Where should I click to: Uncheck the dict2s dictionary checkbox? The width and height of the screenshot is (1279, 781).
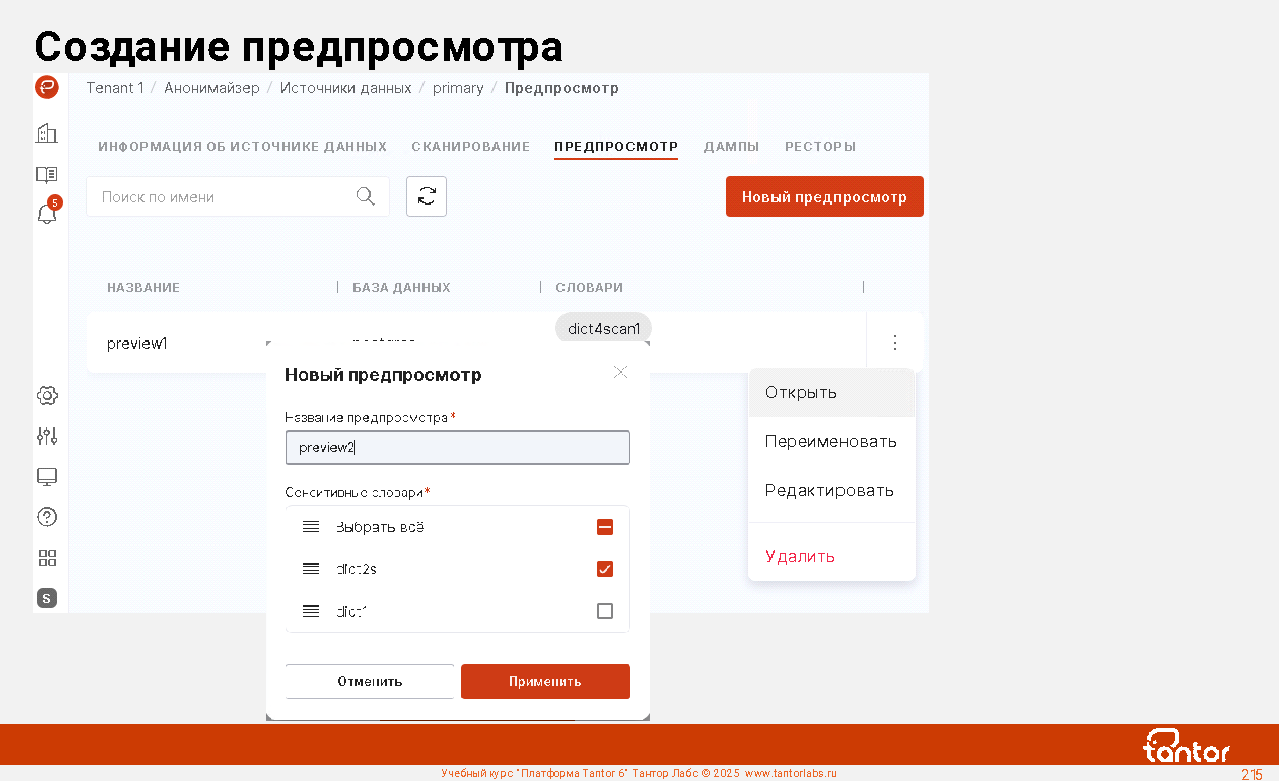tap(604, 569)
